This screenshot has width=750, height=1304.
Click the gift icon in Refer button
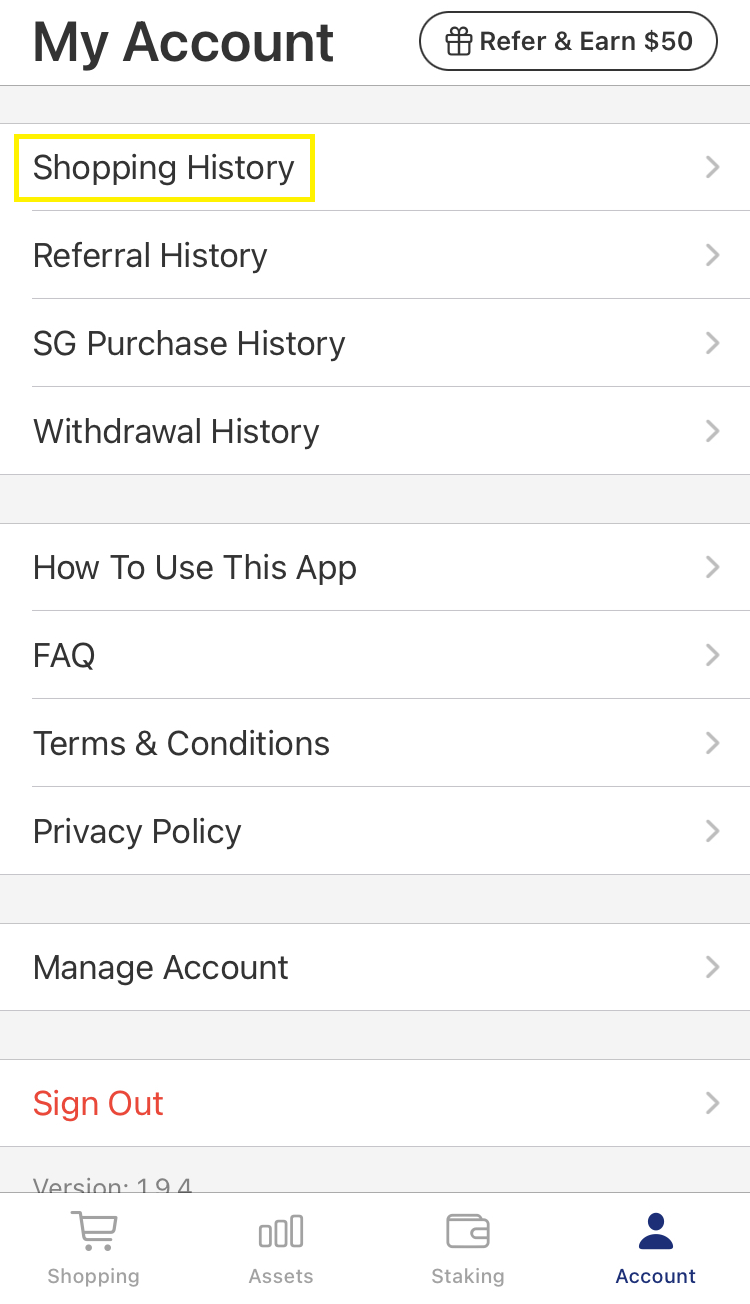coord(458,41)
